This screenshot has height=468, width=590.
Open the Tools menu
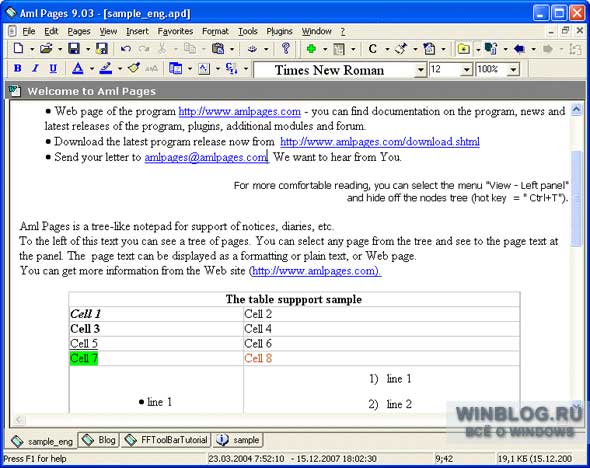click(x=248, y=31)
